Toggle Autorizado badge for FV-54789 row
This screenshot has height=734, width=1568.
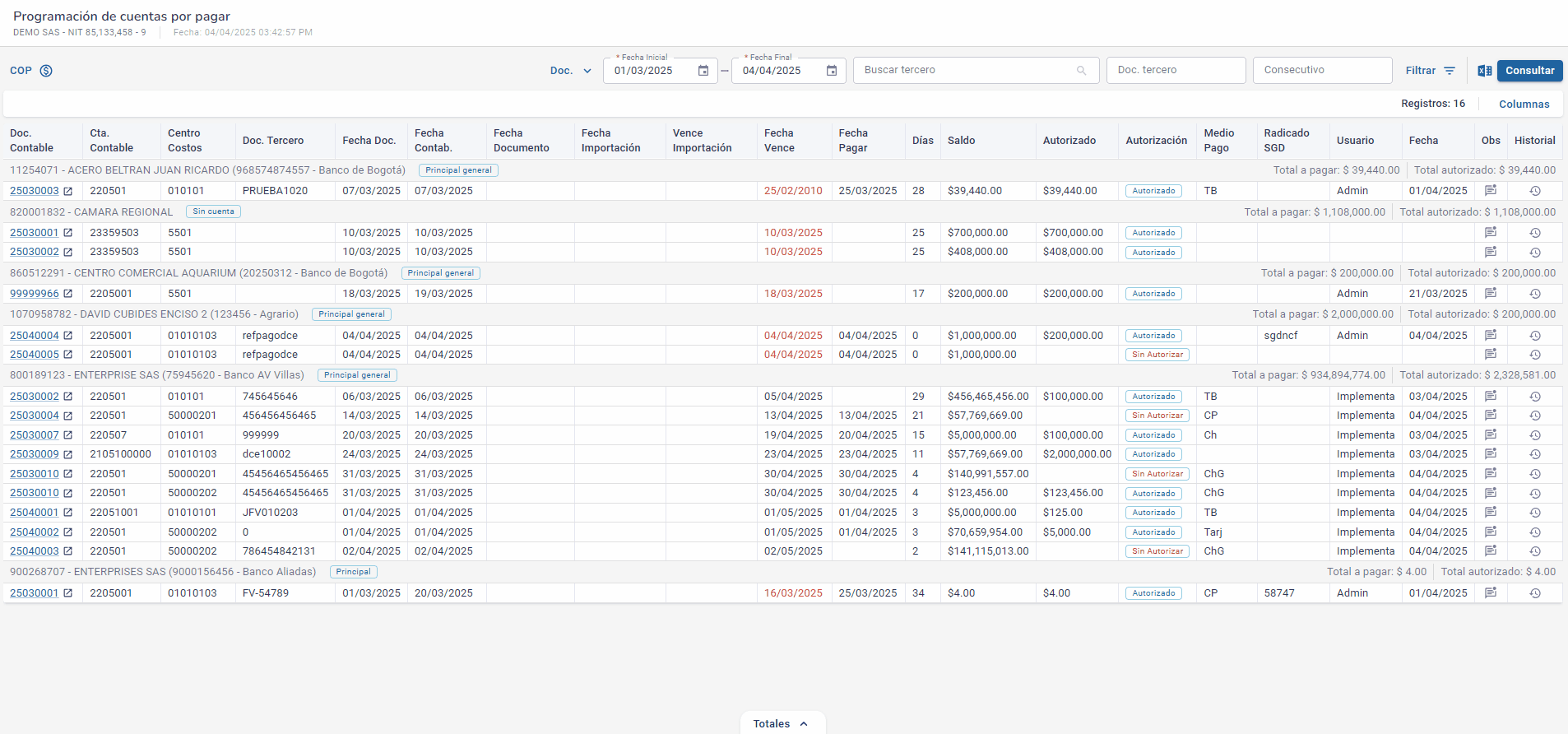coord(1153,593)
